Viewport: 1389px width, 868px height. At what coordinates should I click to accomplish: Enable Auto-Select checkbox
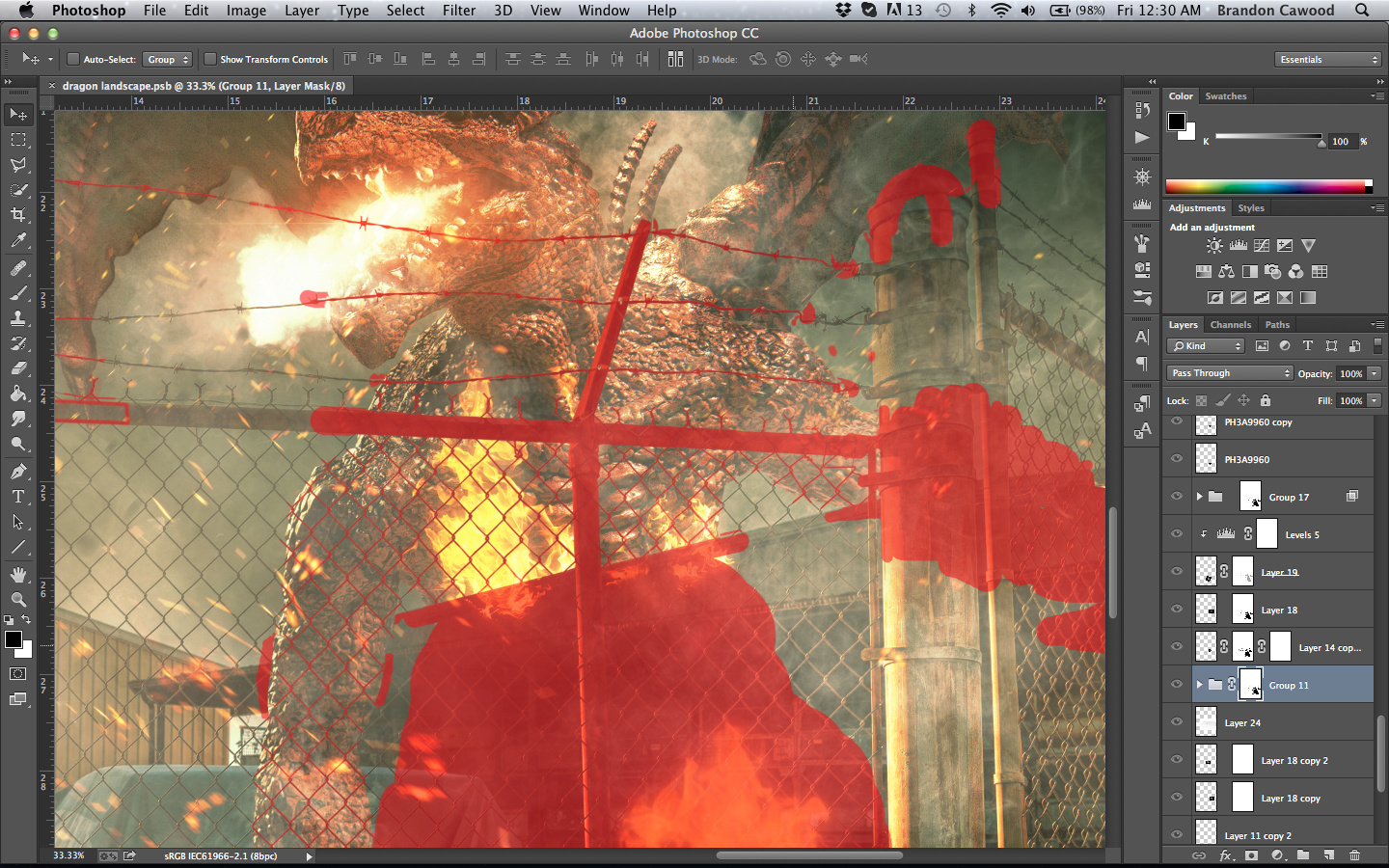click(72, 59)
